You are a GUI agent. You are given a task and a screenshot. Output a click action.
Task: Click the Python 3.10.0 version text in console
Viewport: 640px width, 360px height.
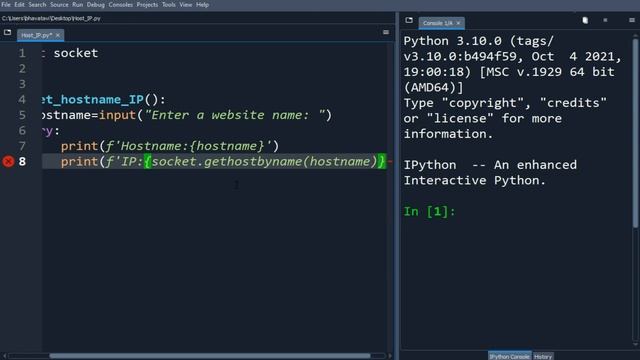coord(452,41)
